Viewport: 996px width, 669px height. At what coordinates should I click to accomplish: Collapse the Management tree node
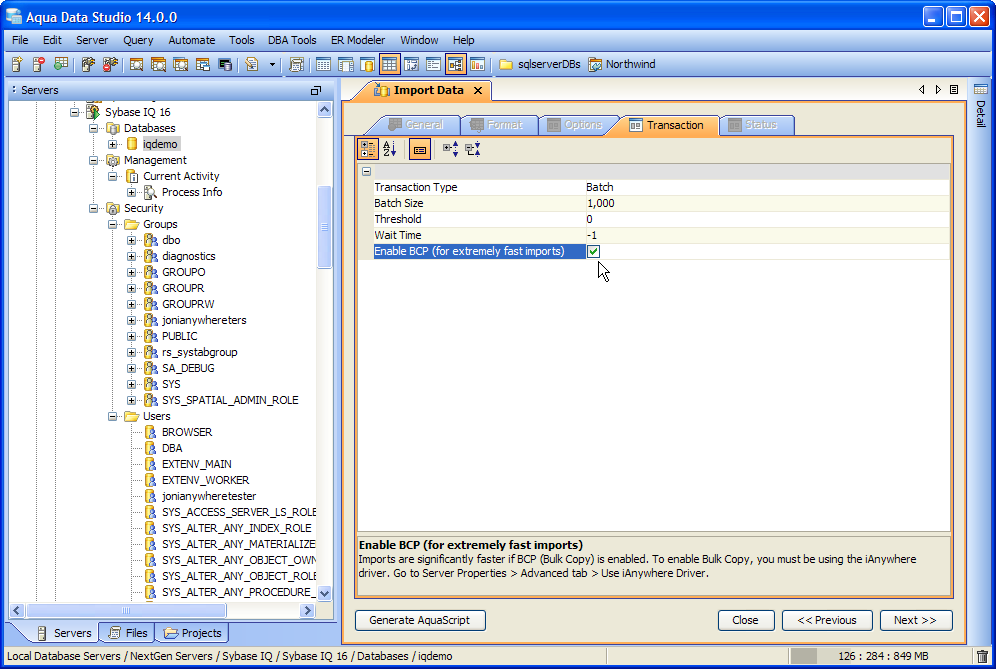tap(93, 160)
